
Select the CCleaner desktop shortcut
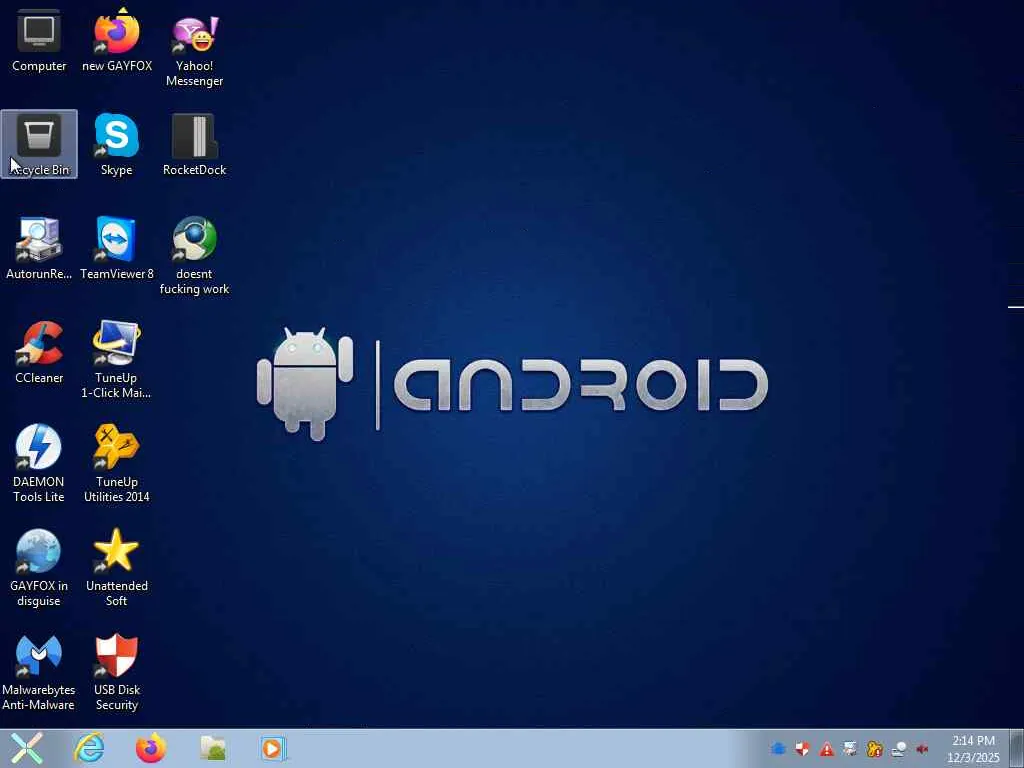(39, 353)
